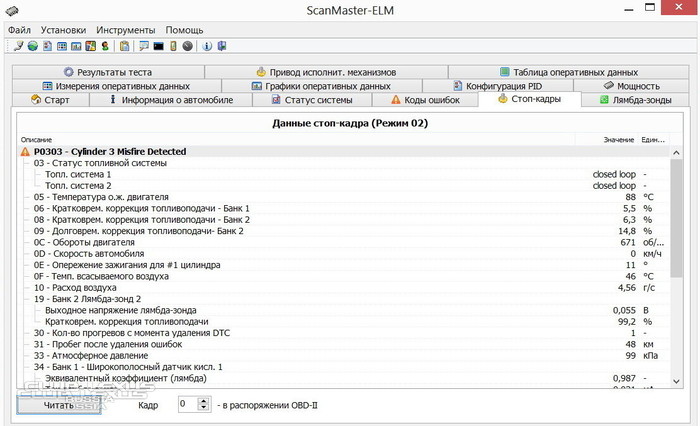Click the traffic light toolbar icon
Screen dimensions: 700x426
coord(172,46)
